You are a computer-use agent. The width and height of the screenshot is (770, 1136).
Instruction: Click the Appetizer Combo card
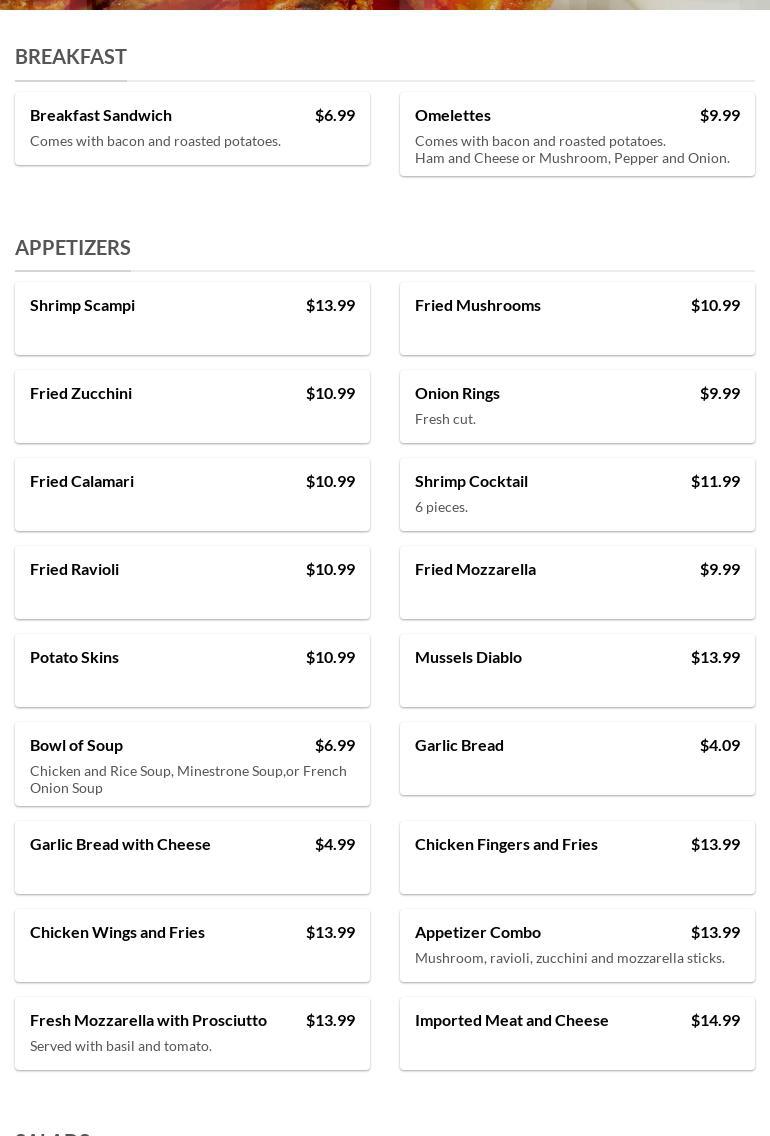[x=577, y=945]
